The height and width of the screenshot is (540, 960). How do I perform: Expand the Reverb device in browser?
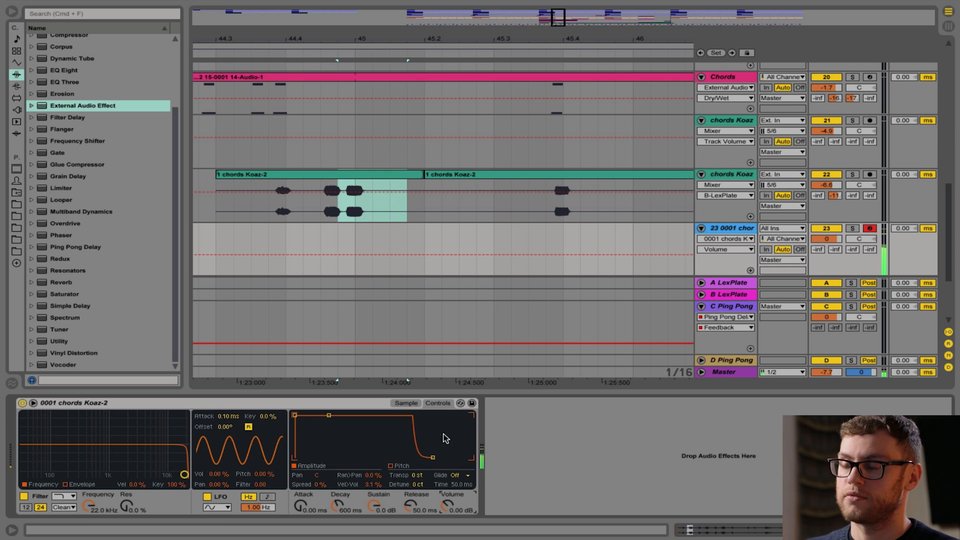(31, 282)
